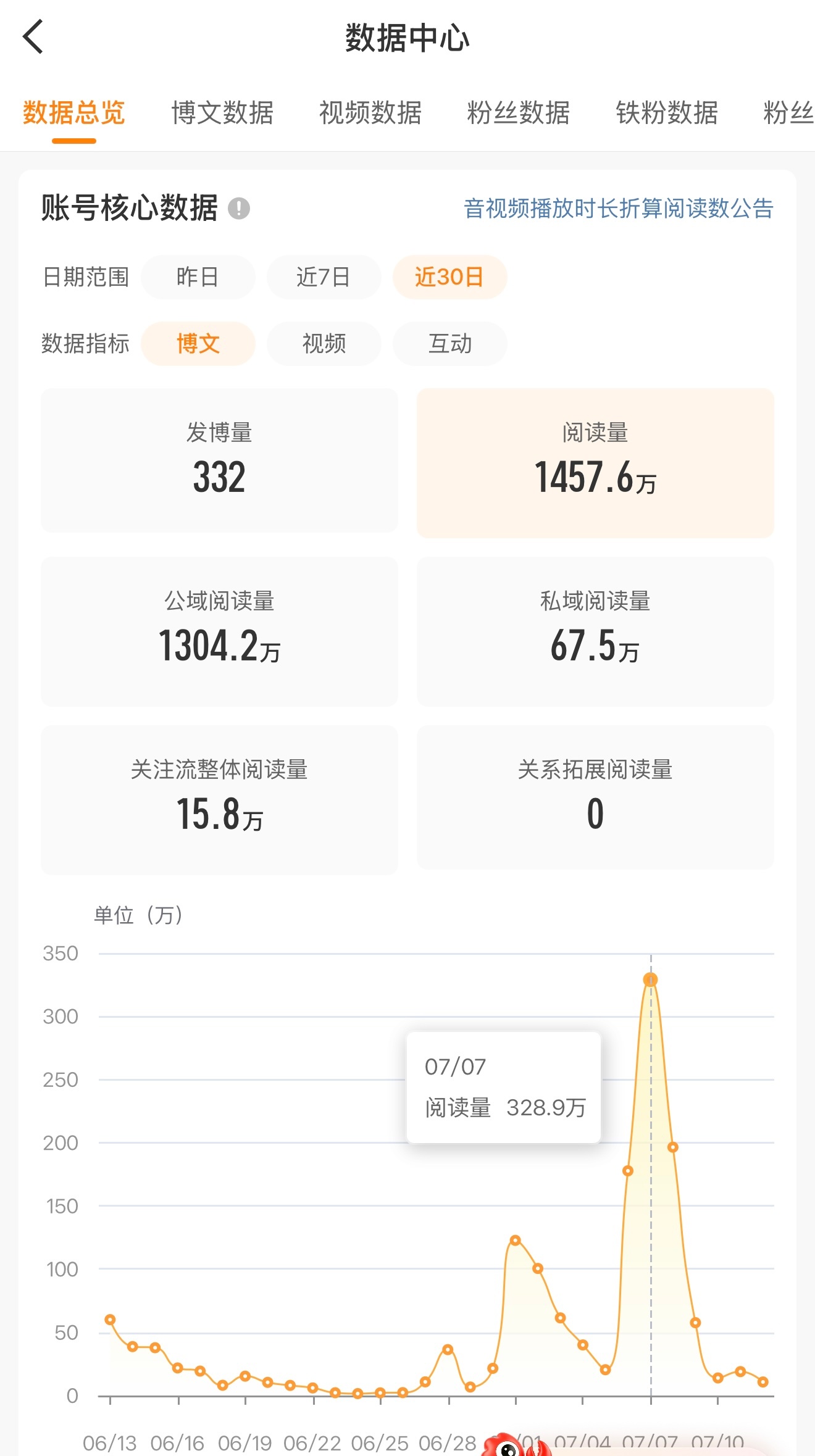This screenshot has width=815, height=1456.
Task: Tap the red mascot icon at bottom
Action: coord(516,1444)
